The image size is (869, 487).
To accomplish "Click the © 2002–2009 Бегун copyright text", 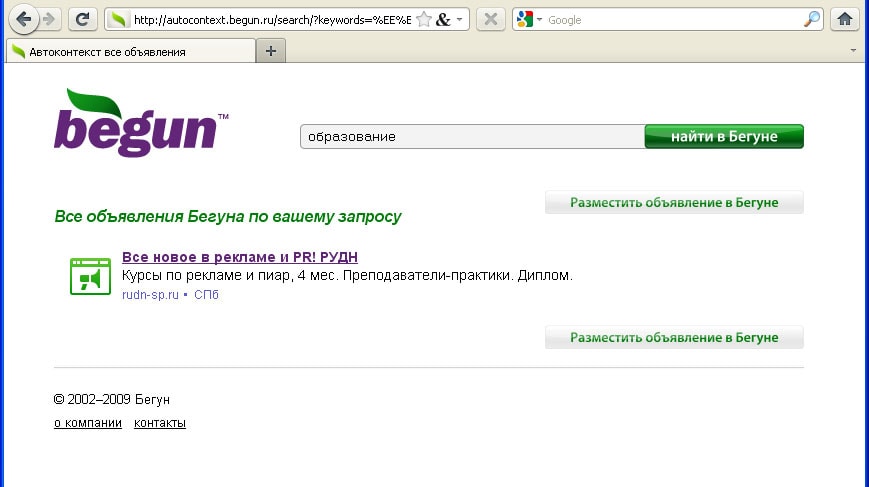I will [111, 399].
